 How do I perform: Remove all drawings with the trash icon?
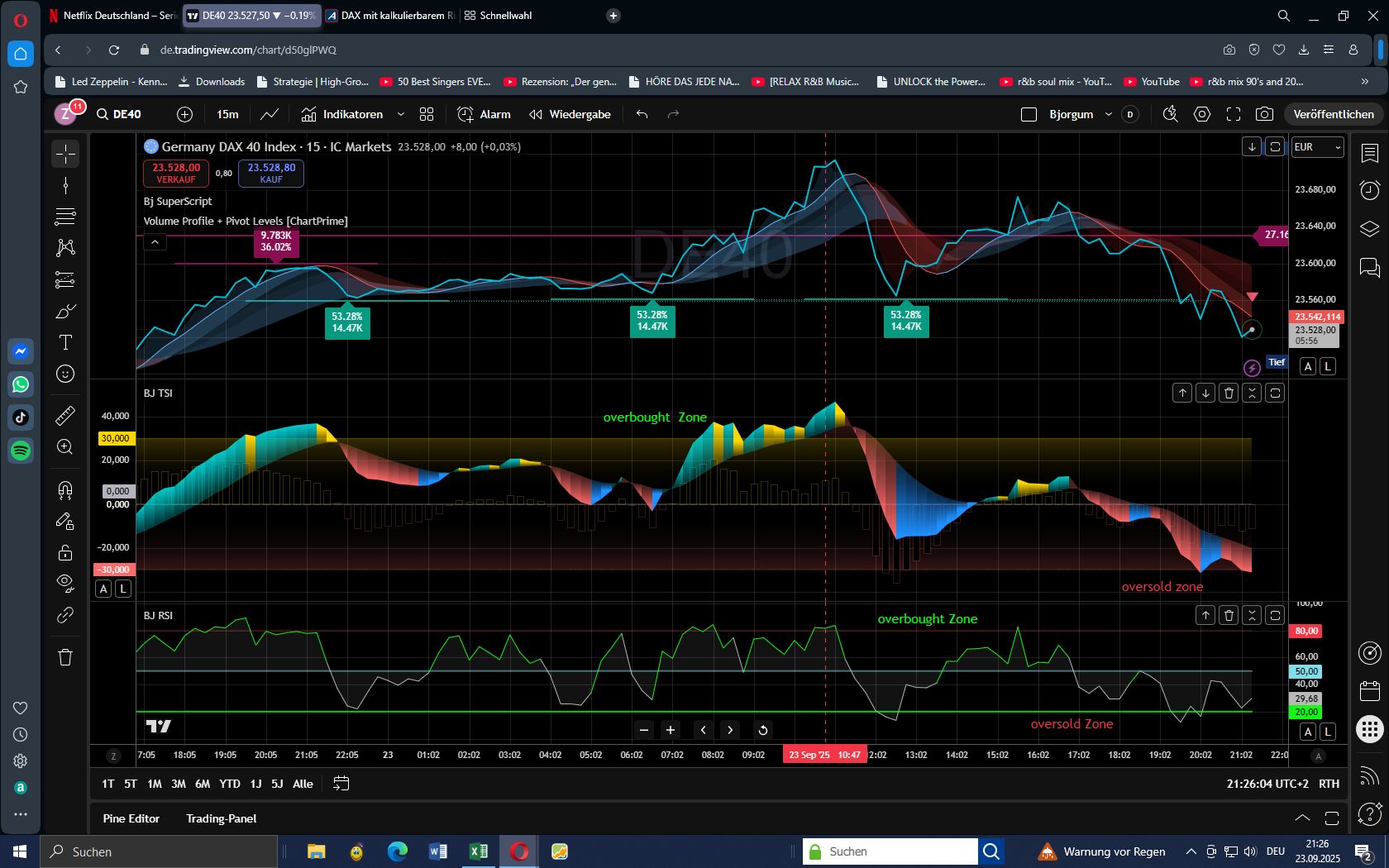click(x=64, y=657)
